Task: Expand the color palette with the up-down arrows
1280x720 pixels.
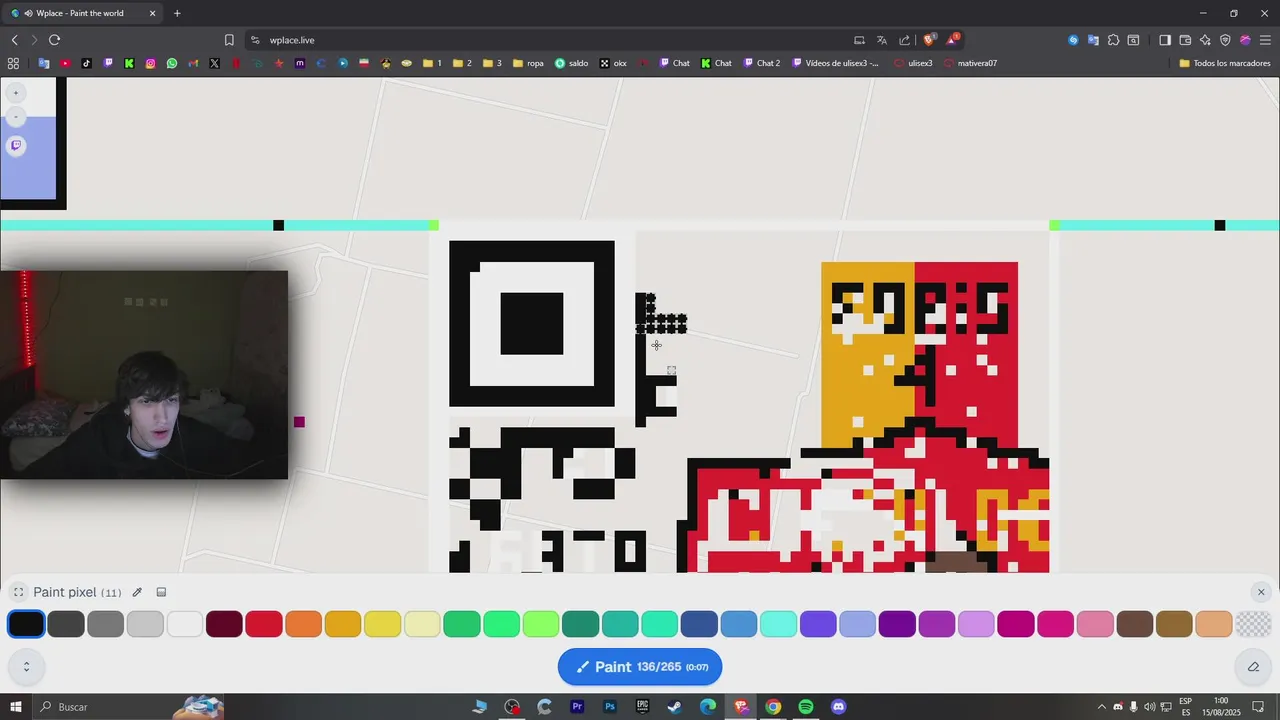Action: pos(26,667)
